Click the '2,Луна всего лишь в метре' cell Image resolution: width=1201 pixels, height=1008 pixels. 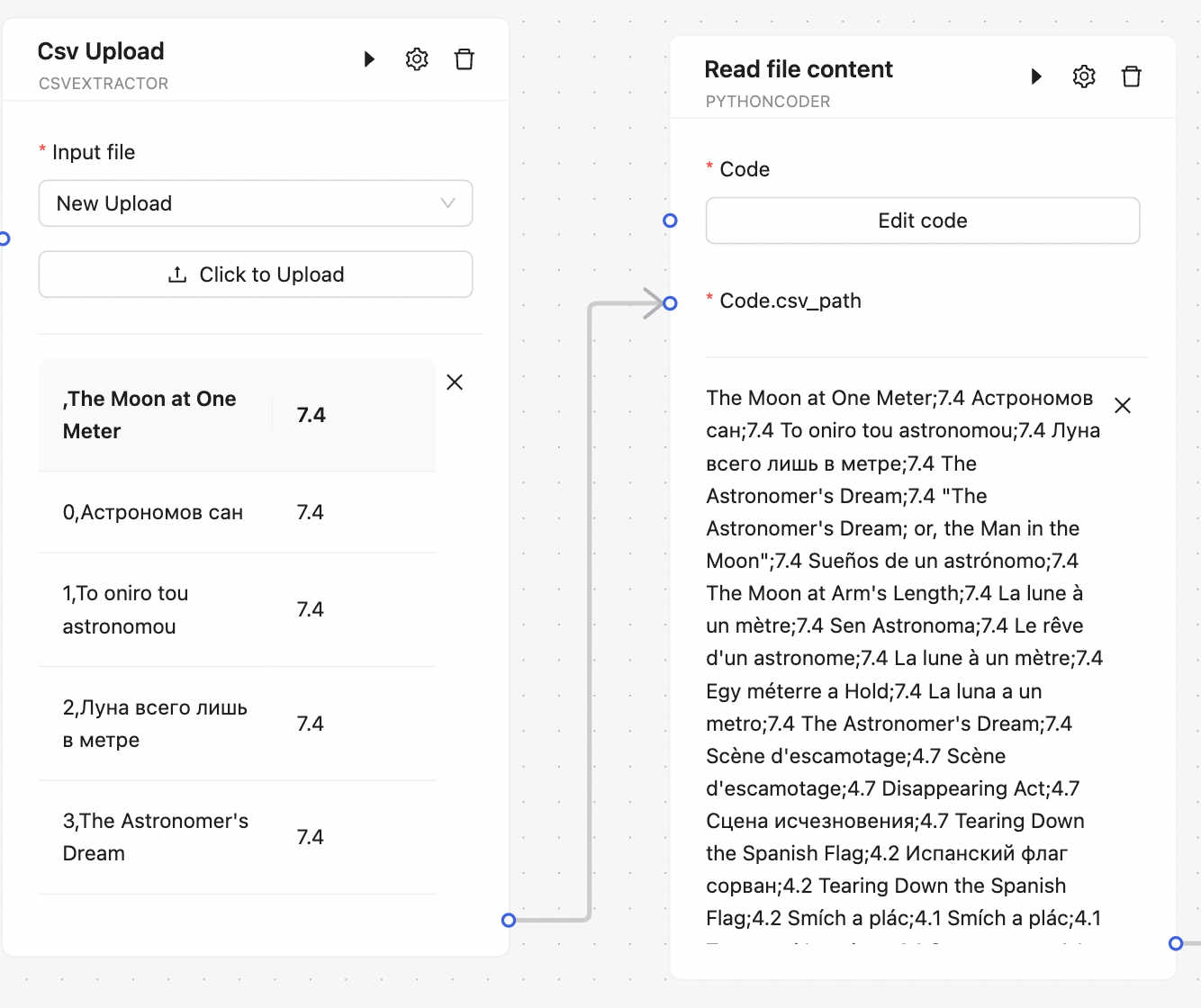click(x=155, y=724)
